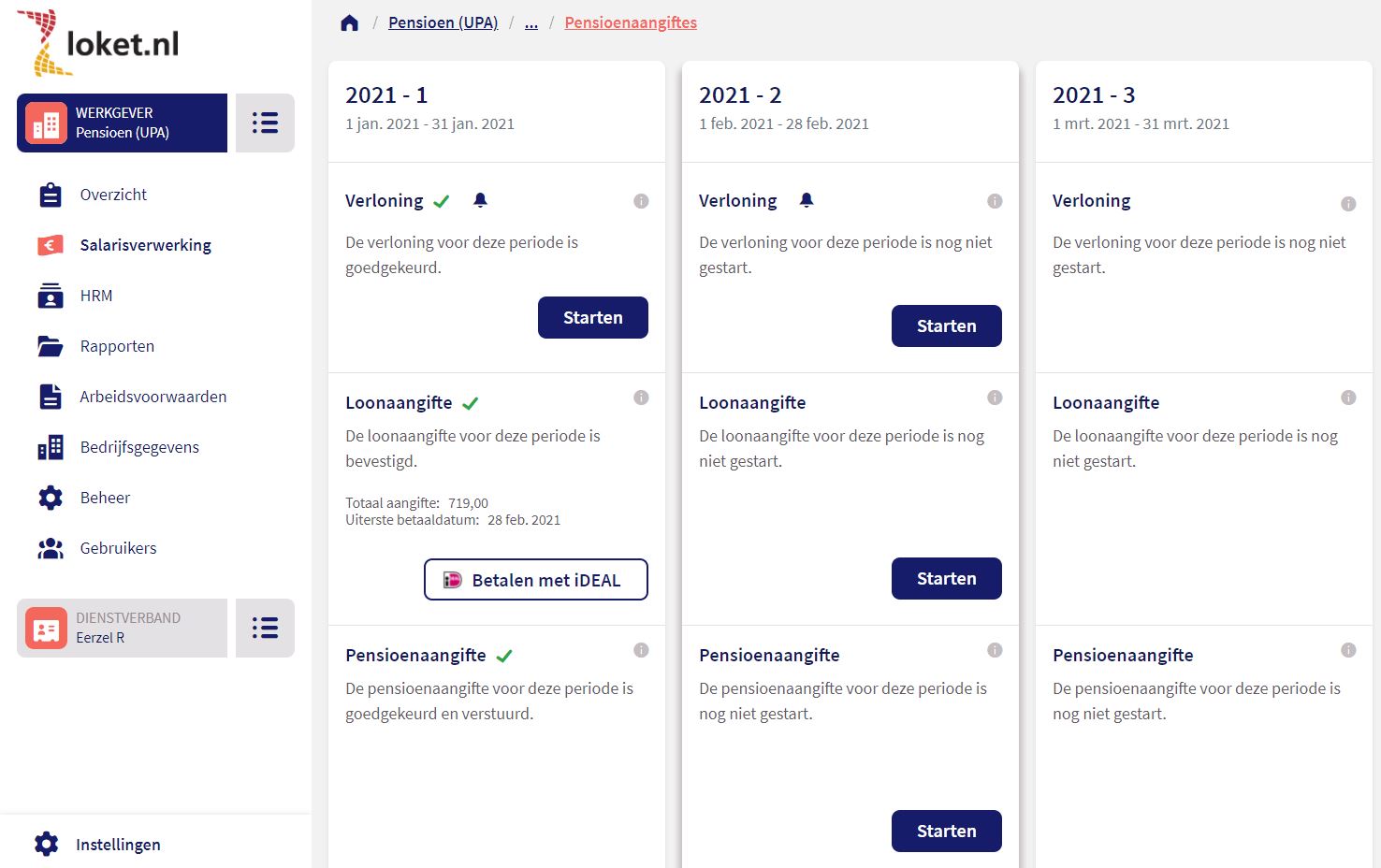Open the Werkgever list menu button
This screenshot has height=868, width=1381.
[x=265, y=123]
